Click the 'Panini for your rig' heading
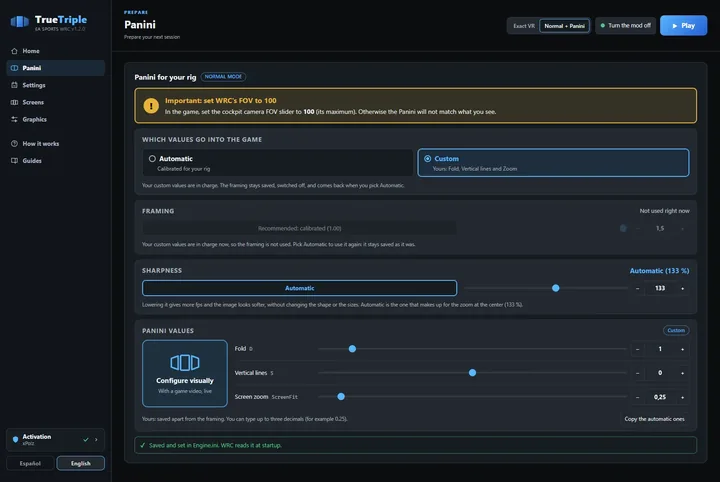Screen dimensions: 720x482 point(165,77)
